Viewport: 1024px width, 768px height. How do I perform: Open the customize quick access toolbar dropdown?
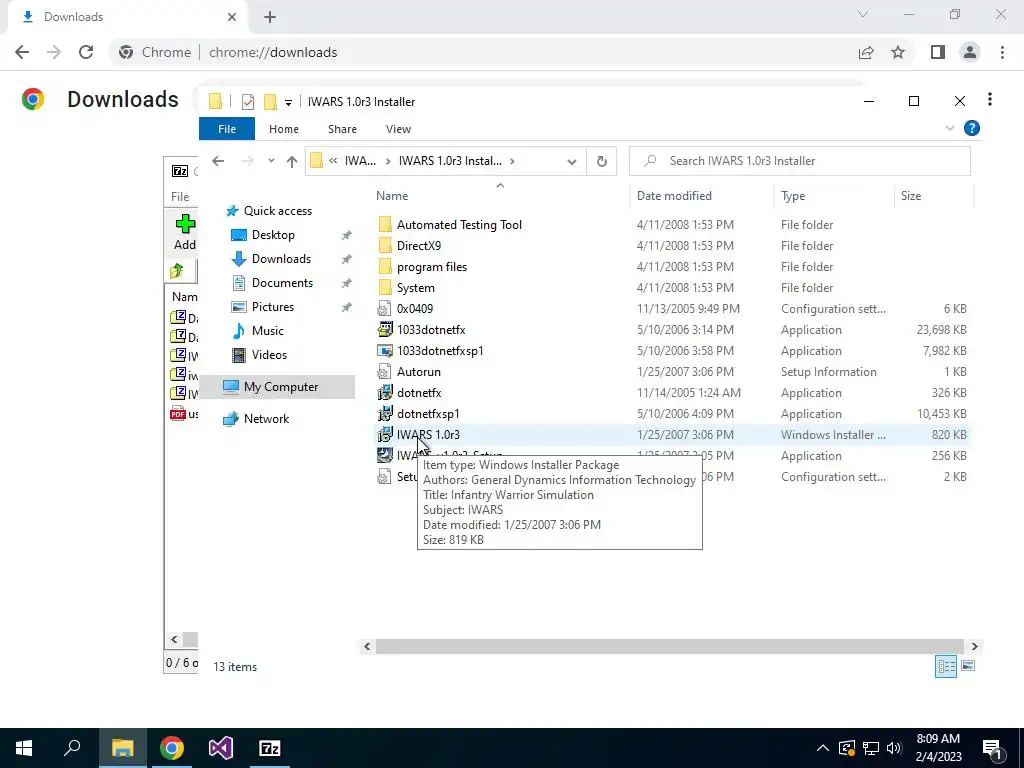[288, 103]
